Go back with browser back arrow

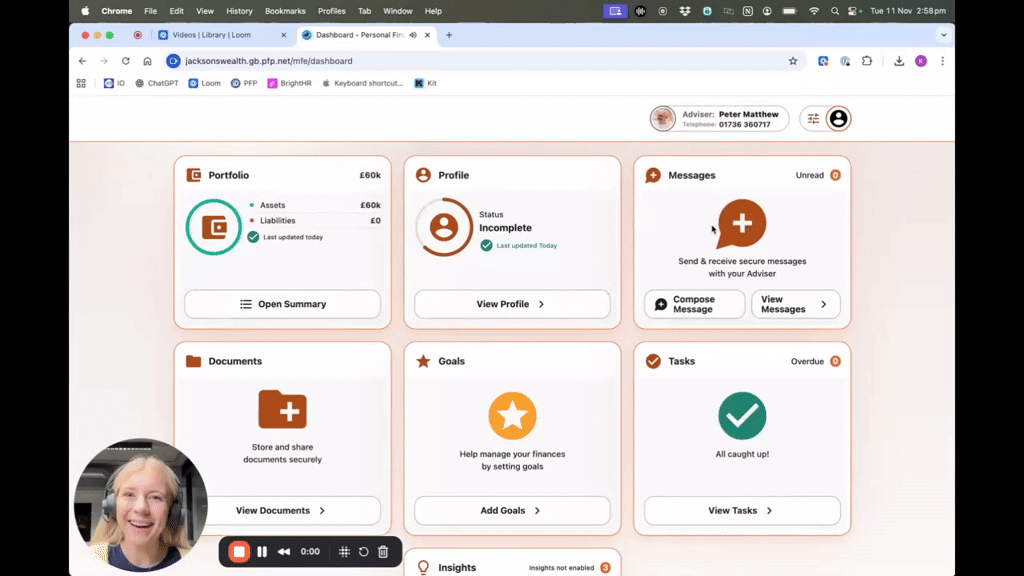click(x=82, y=61)
